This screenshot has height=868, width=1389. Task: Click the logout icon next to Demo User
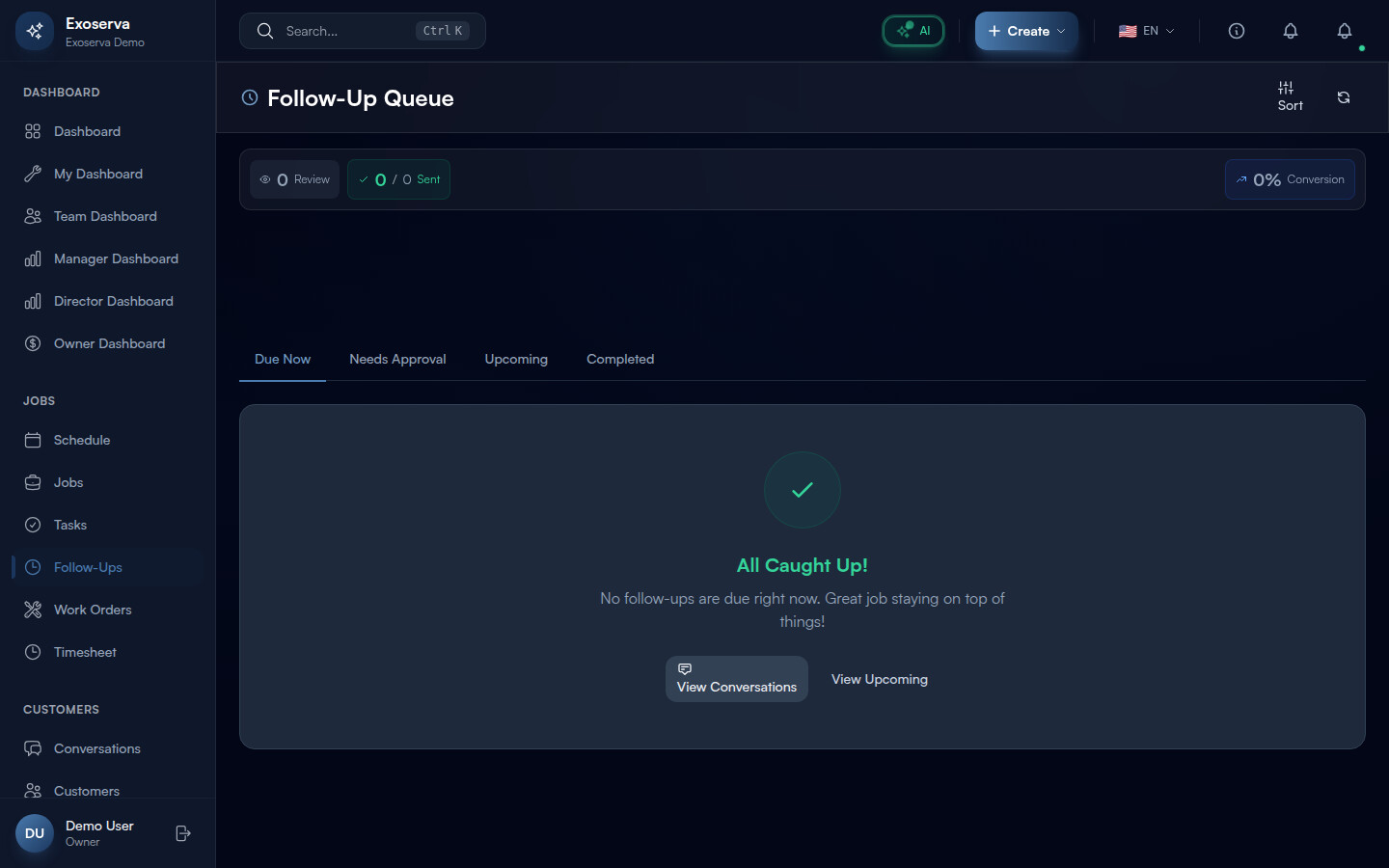coord(183,833)
